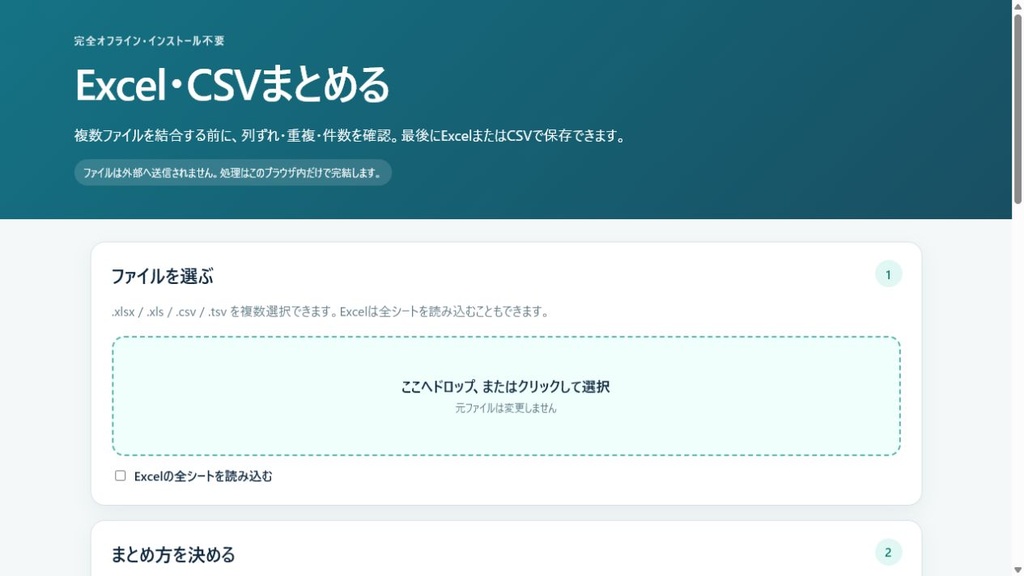This screenshot has width=1024, height=576.
Task: Click the scrollbar up arrow
Action: [1017, 5]
